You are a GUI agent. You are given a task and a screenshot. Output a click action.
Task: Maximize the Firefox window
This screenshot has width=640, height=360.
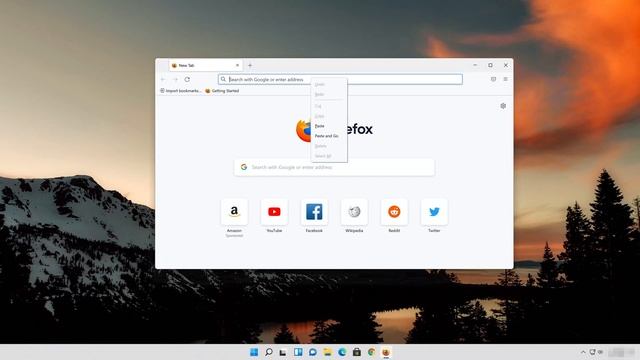490,65
